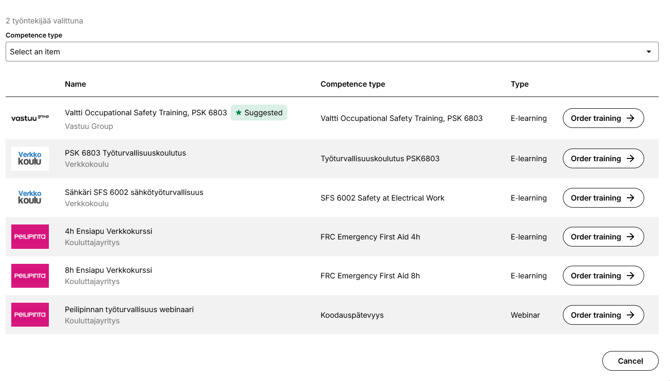The height and width of the screenshot is (381, 670).
Task: Click '2 työntekijää valittuna' text
Action: 44,21
